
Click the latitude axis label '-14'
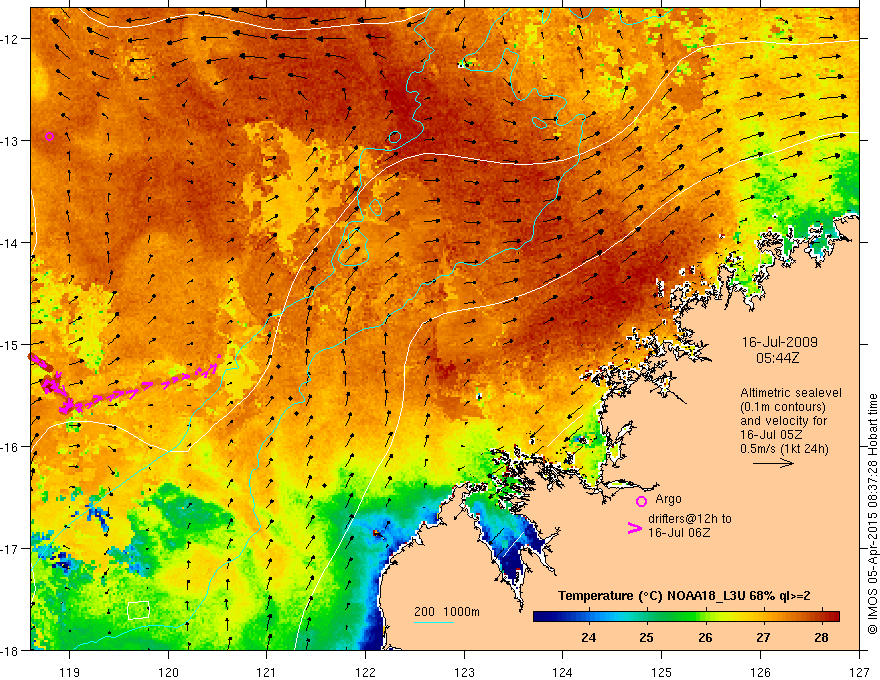click(x=10, y=243)
